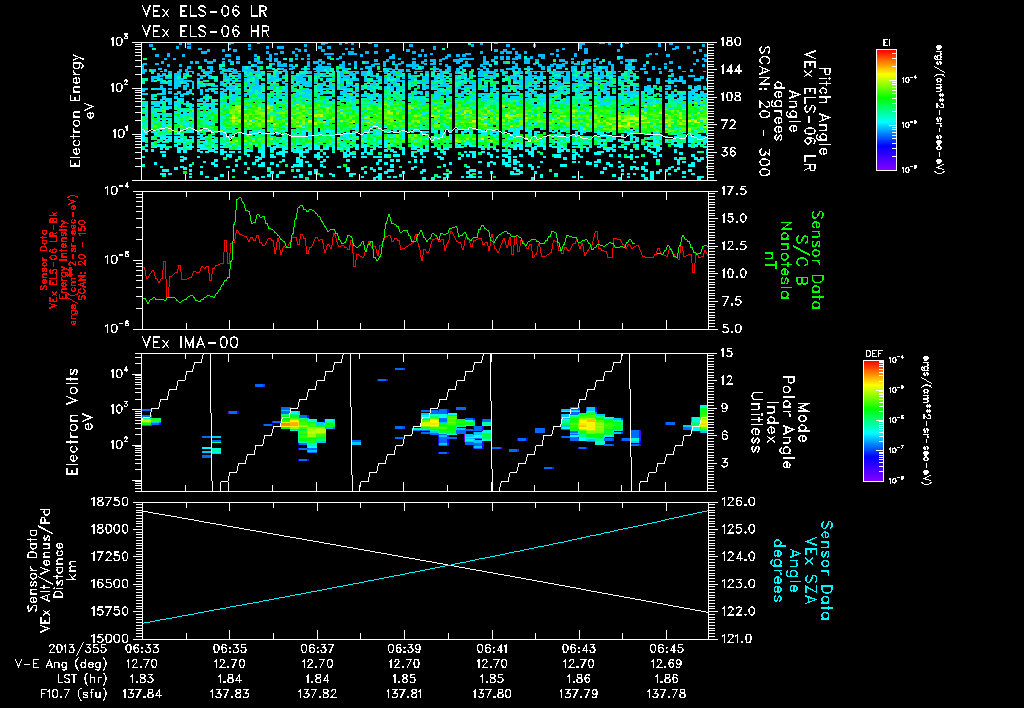Screen dimensions: 1024x708
Task: Click the 'Mode Polar Angle Index Unitless' label
Action: coord(778,422)
